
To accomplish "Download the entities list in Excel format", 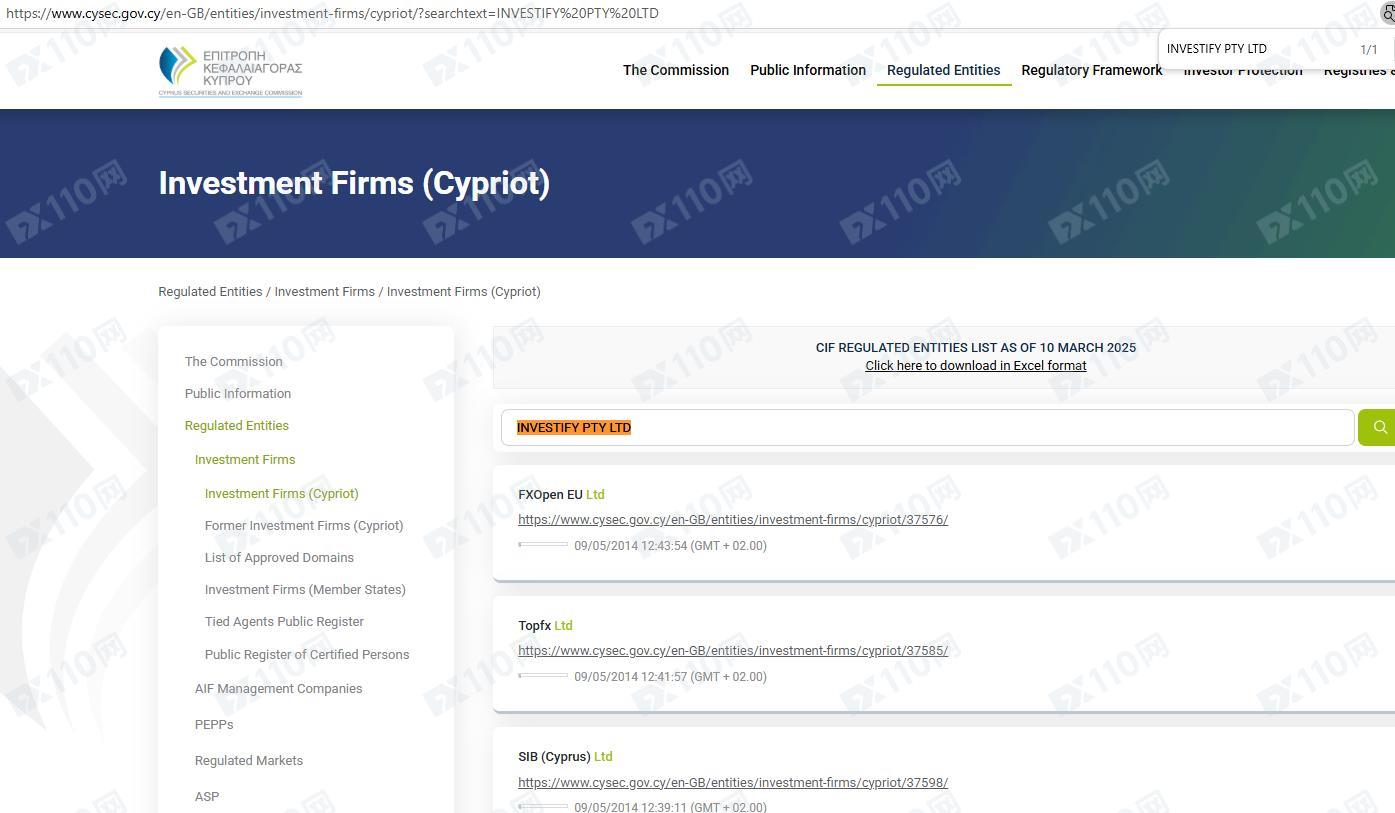I will pyautogui.click(x=976, y=365).
